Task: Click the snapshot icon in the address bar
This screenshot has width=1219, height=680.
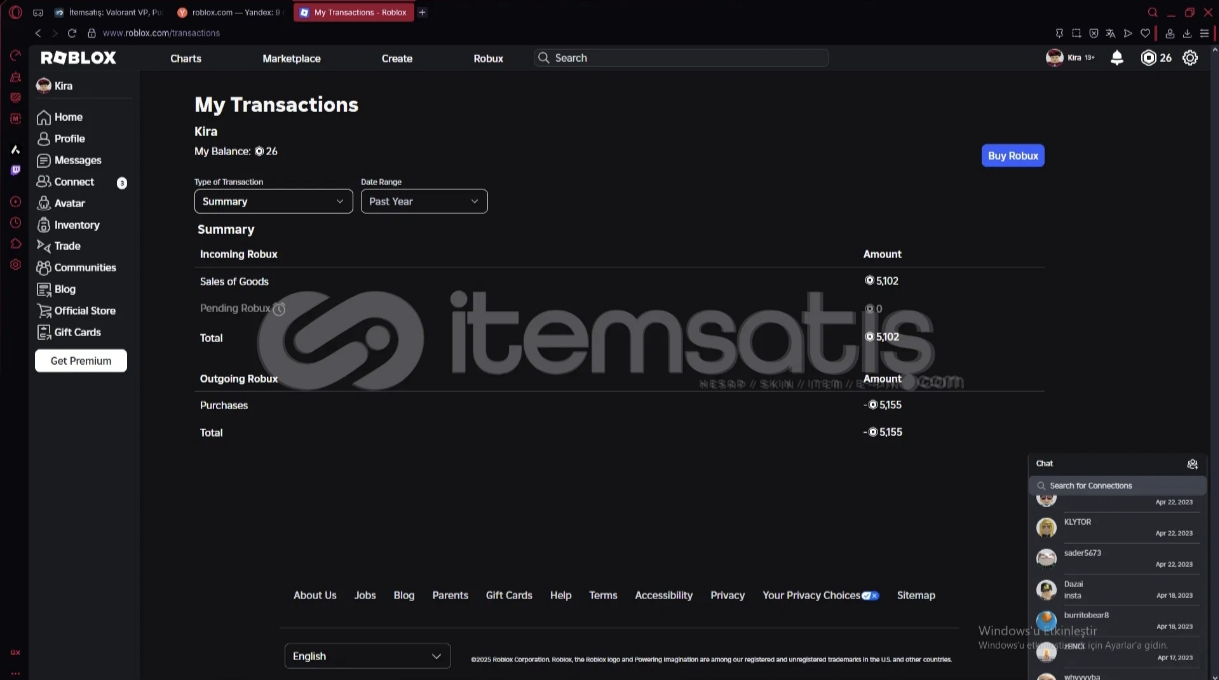Action: (x=1077, y=33)
